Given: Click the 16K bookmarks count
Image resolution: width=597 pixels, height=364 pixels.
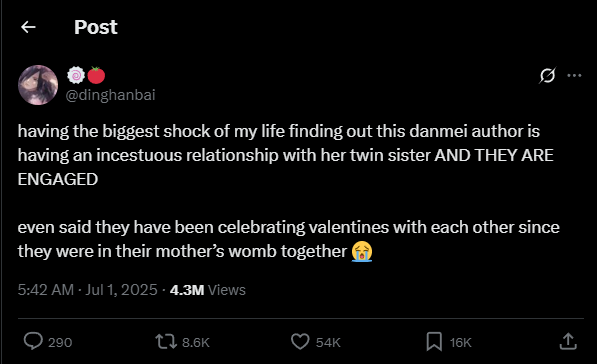Looking at the screenshot, I should [461, 343].
